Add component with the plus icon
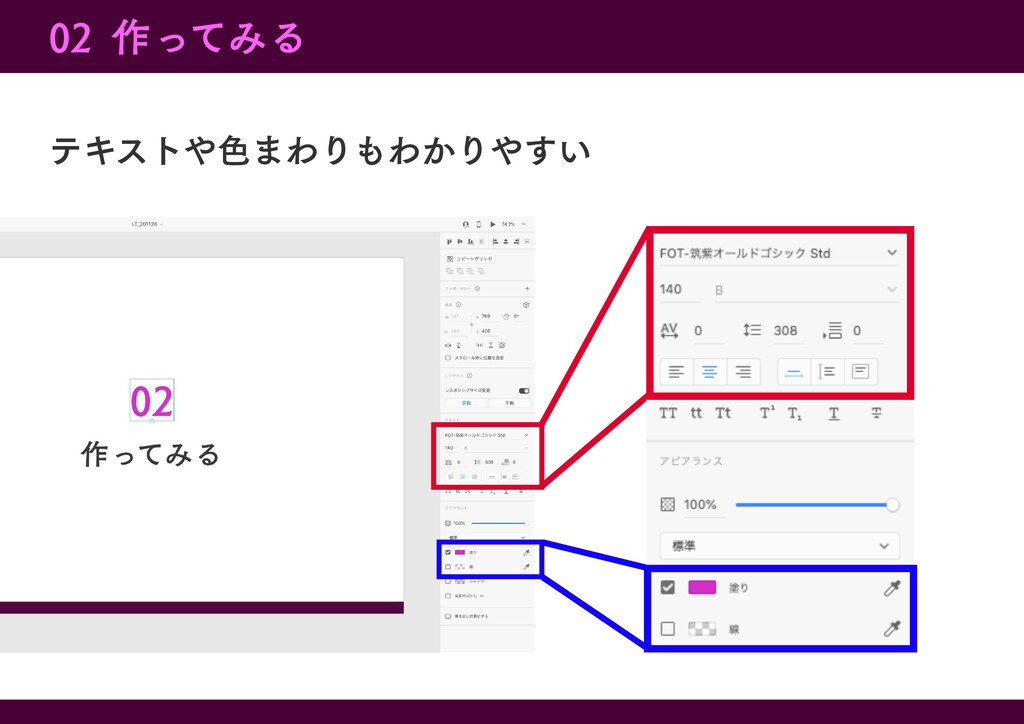The height and width of the screenshot is (724, 1024). pos(527,289)
